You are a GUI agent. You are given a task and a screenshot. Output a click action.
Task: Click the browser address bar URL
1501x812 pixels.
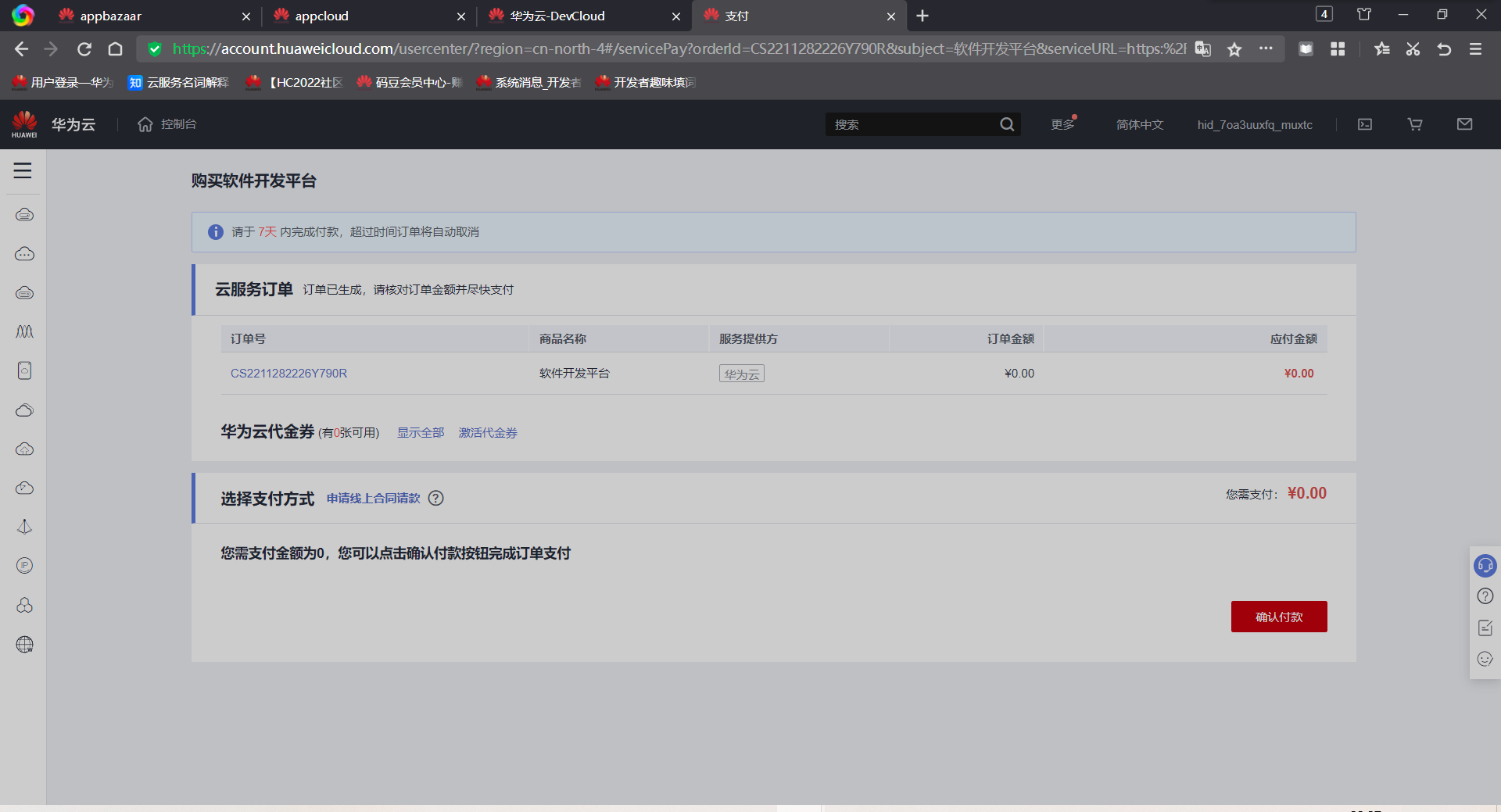click(679, 49)
